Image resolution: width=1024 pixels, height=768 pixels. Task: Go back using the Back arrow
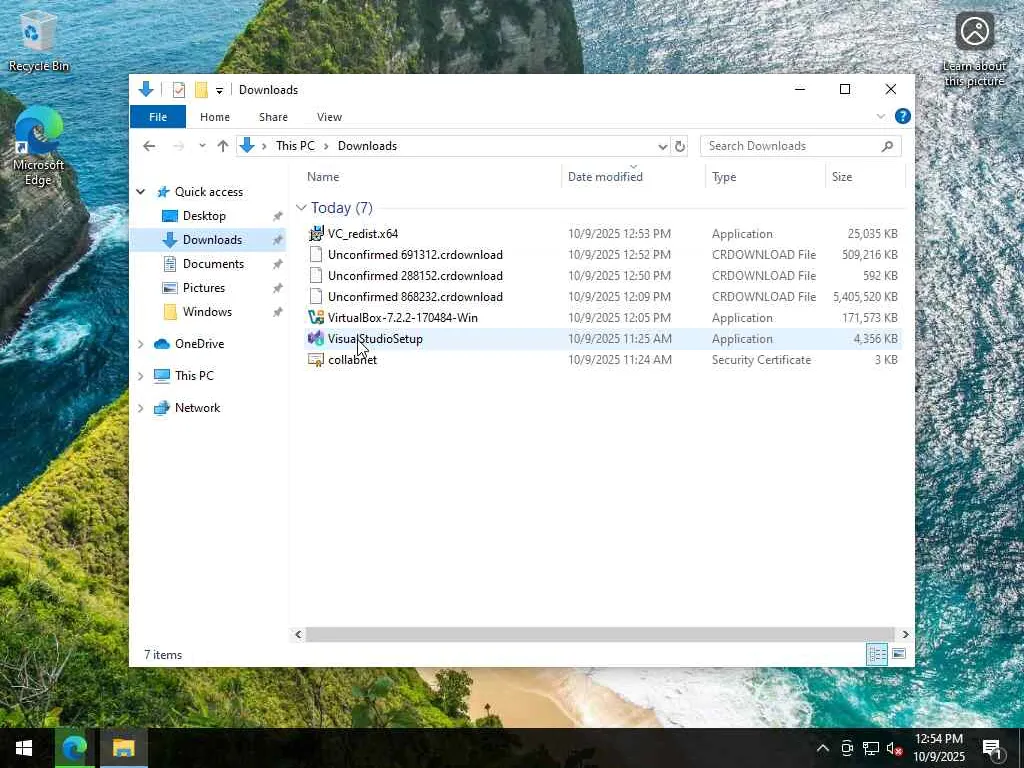coord(149,146)
